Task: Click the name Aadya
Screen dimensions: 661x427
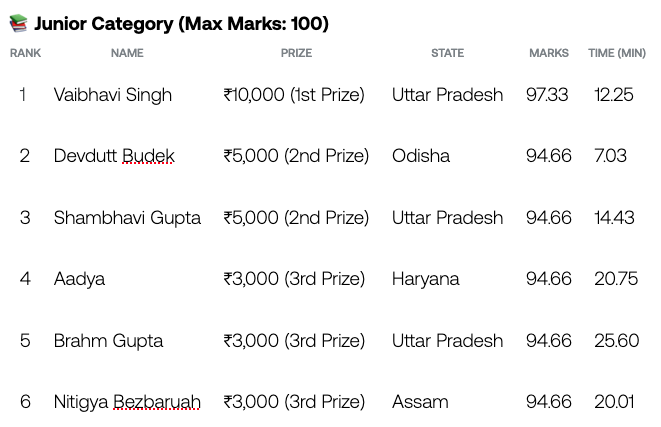Action: (x=79, y=279)
